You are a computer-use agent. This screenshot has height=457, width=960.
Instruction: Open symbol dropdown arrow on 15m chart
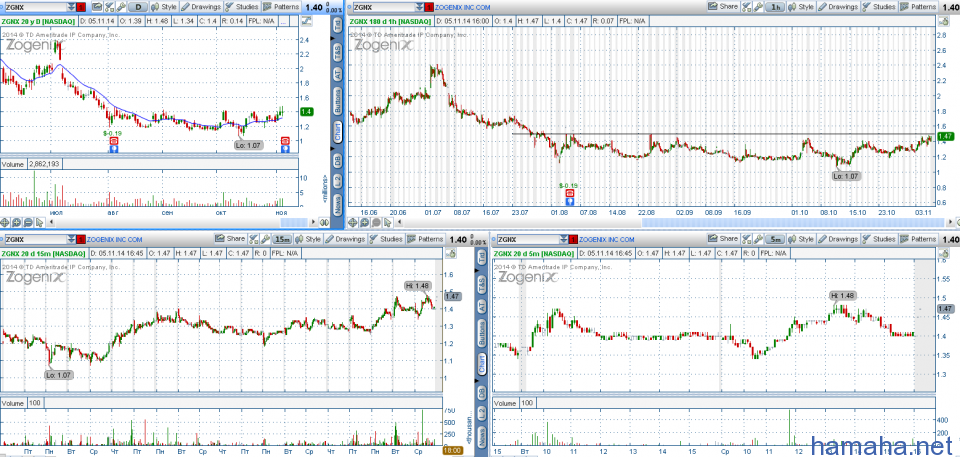click(72, 240)
